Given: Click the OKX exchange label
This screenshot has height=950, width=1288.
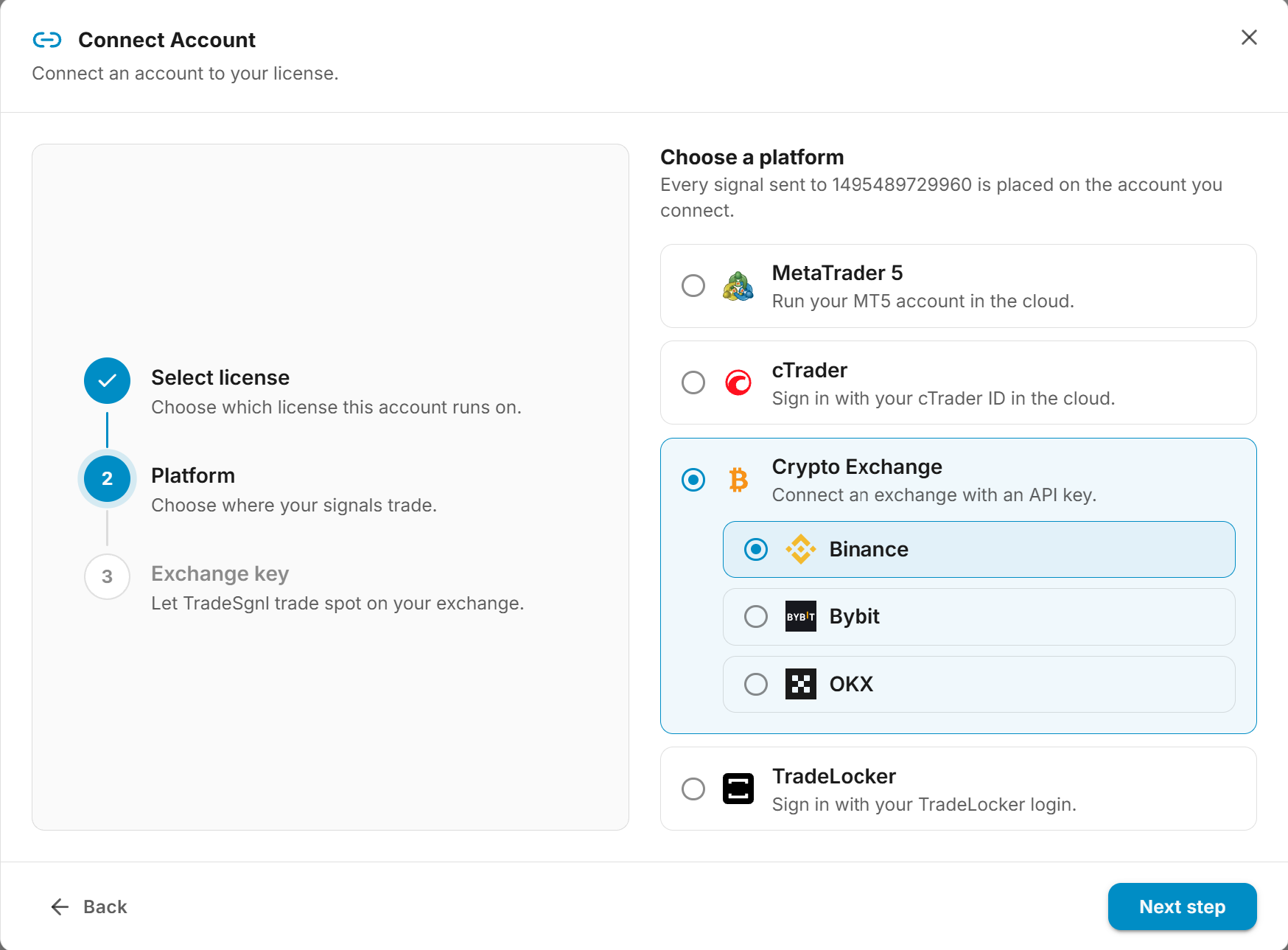Looking at the screenshot, I should (x=851, y=684).
